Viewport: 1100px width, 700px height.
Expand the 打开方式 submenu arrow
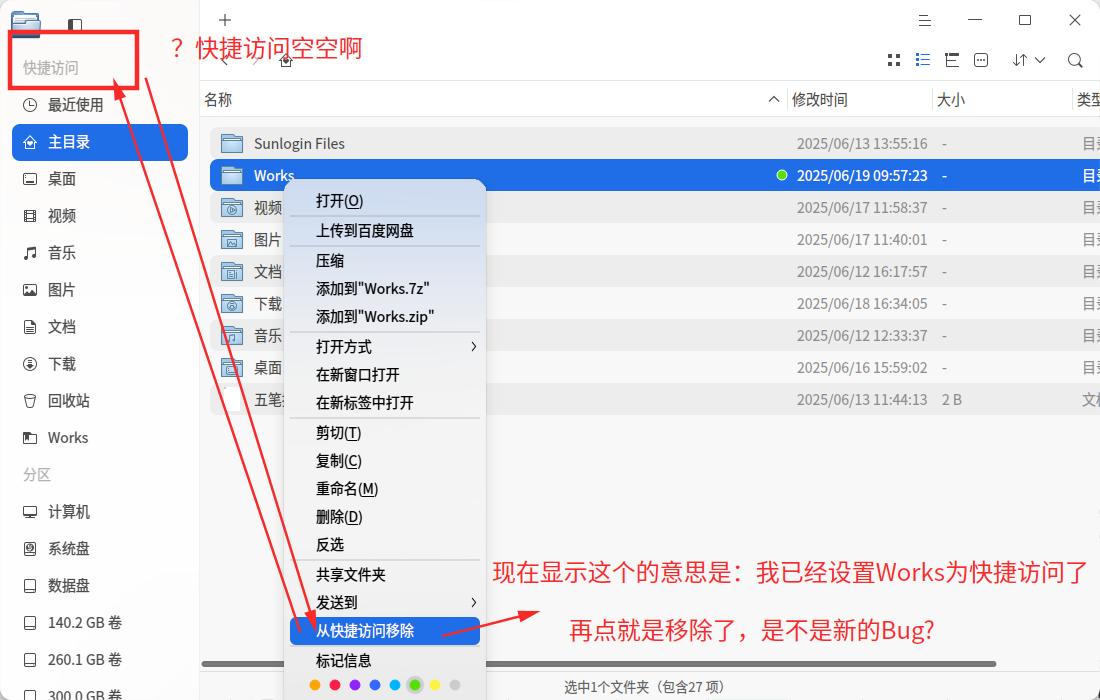pyautogui.click(x=474, y=346)
